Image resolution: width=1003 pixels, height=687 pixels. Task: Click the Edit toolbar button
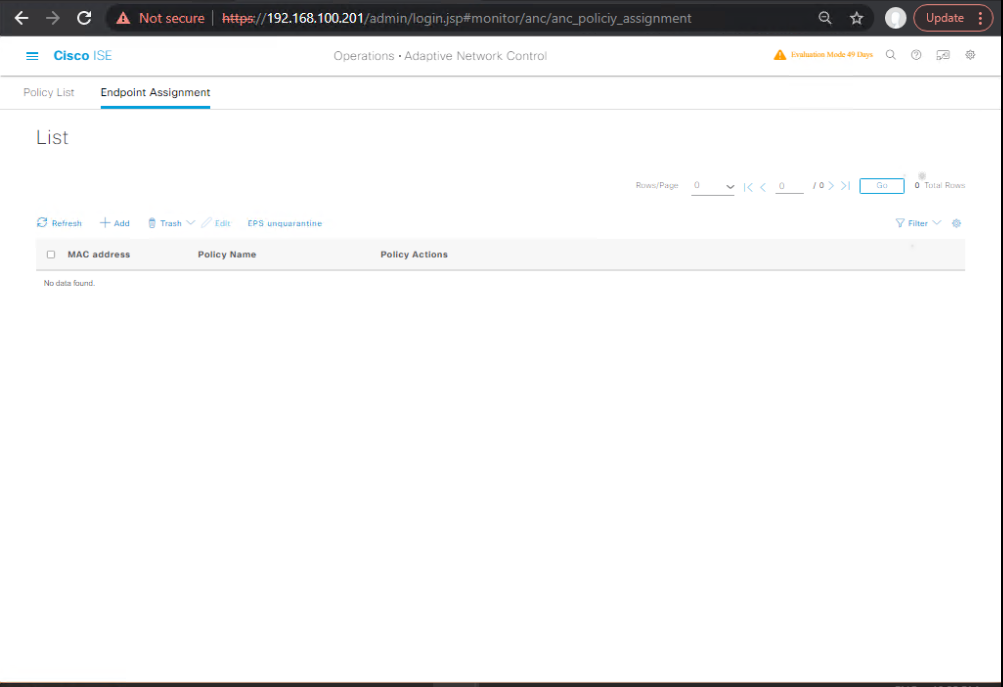216,223
